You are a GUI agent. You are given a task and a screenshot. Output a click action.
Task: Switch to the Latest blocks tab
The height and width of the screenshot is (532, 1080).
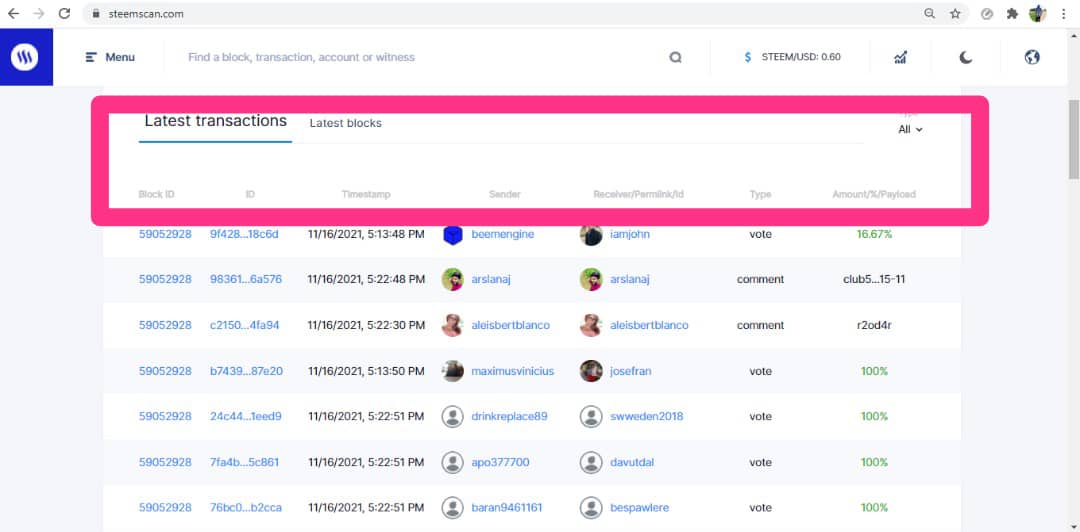[x=346, y=123]
